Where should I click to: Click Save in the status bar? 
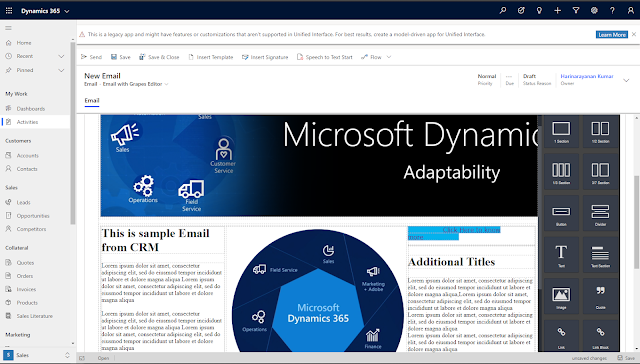click(x=626, y=358)
